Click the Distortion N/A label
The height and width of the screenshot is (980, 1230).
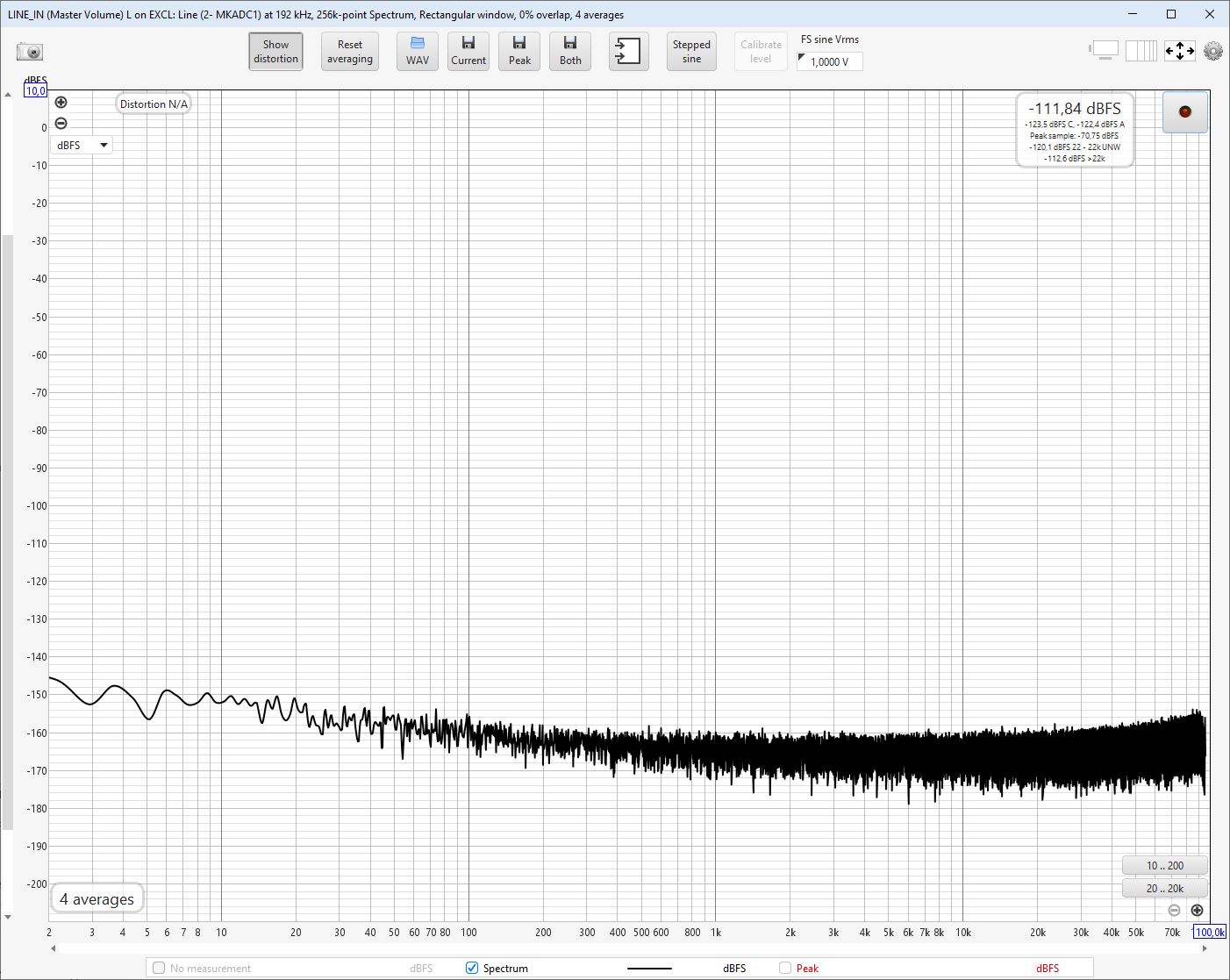[x=154, y=104]
